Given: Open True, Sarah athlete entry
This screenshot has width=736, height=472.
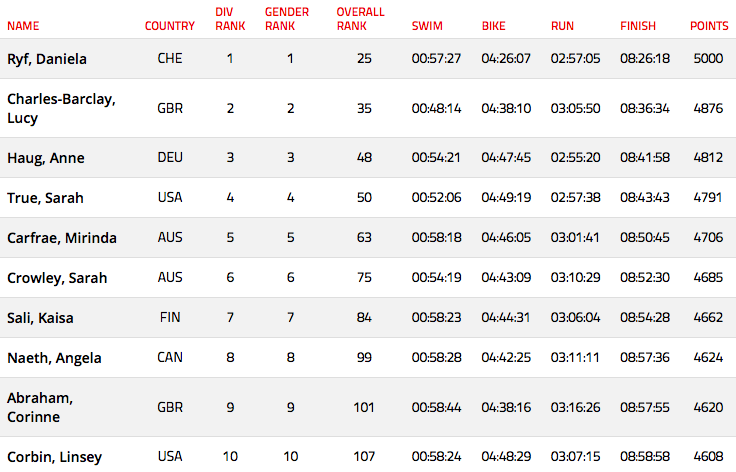Looking at the screenshot, I should (x=45, y=198).
